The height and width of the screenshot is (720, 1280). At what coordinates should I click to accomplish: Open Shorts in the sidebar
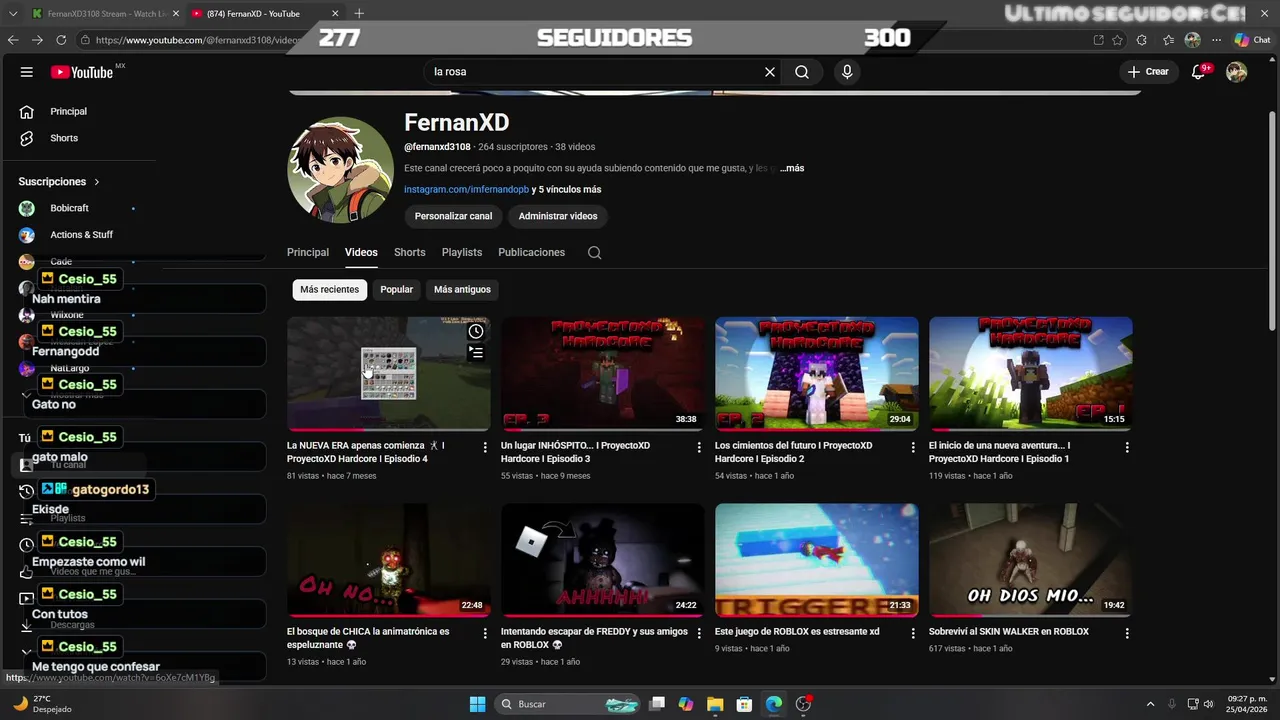point(64,138)
